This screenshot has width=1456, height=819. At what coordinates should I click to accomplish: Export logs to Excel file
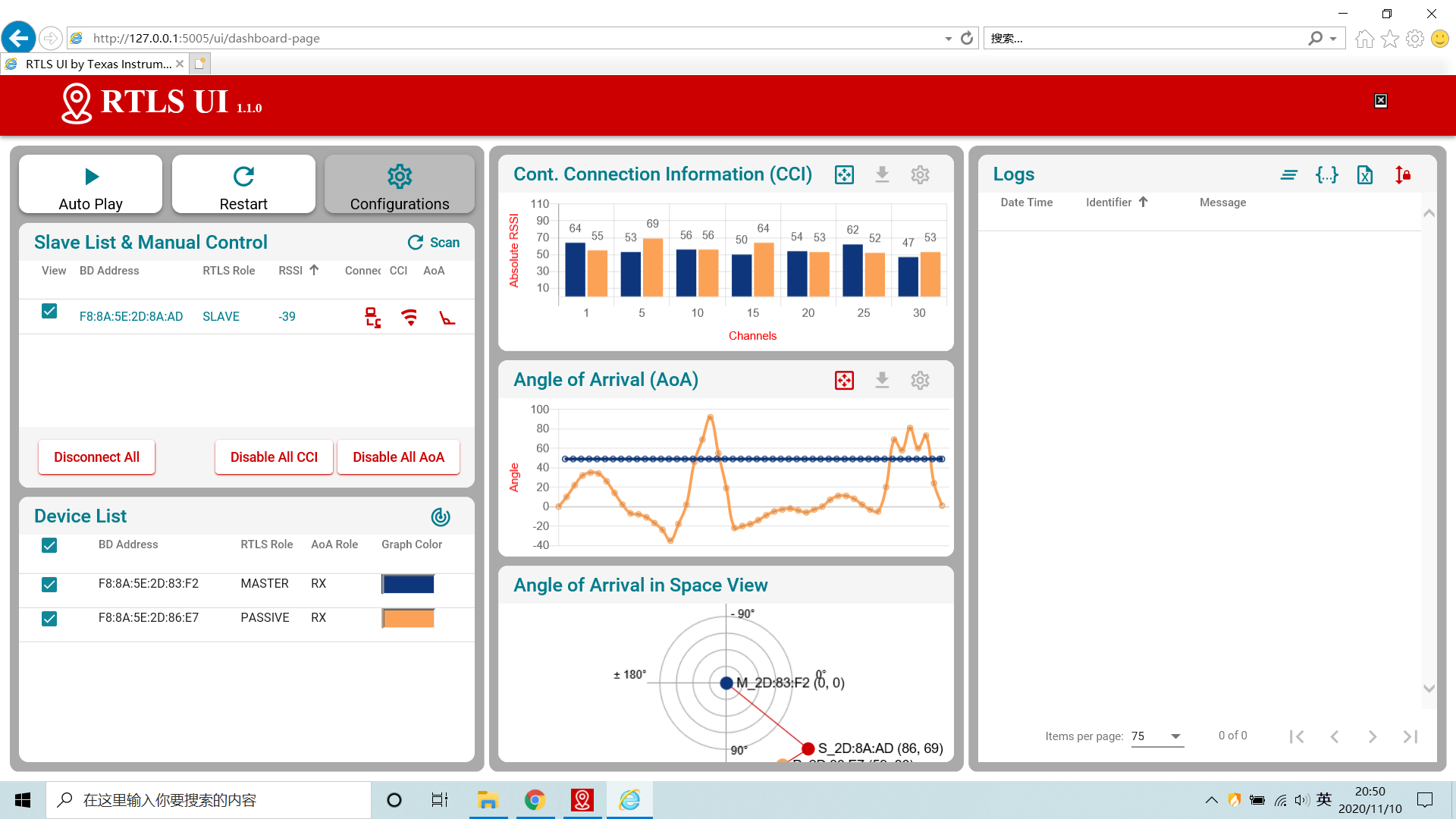[1365, 175]
